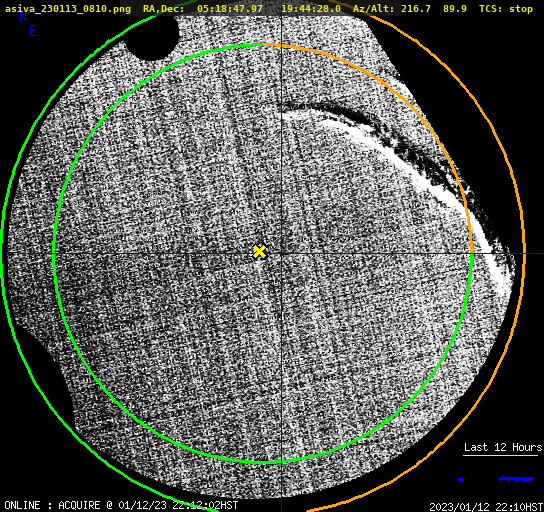Click the yellow X telescope pointing marker

pos(259,252)
